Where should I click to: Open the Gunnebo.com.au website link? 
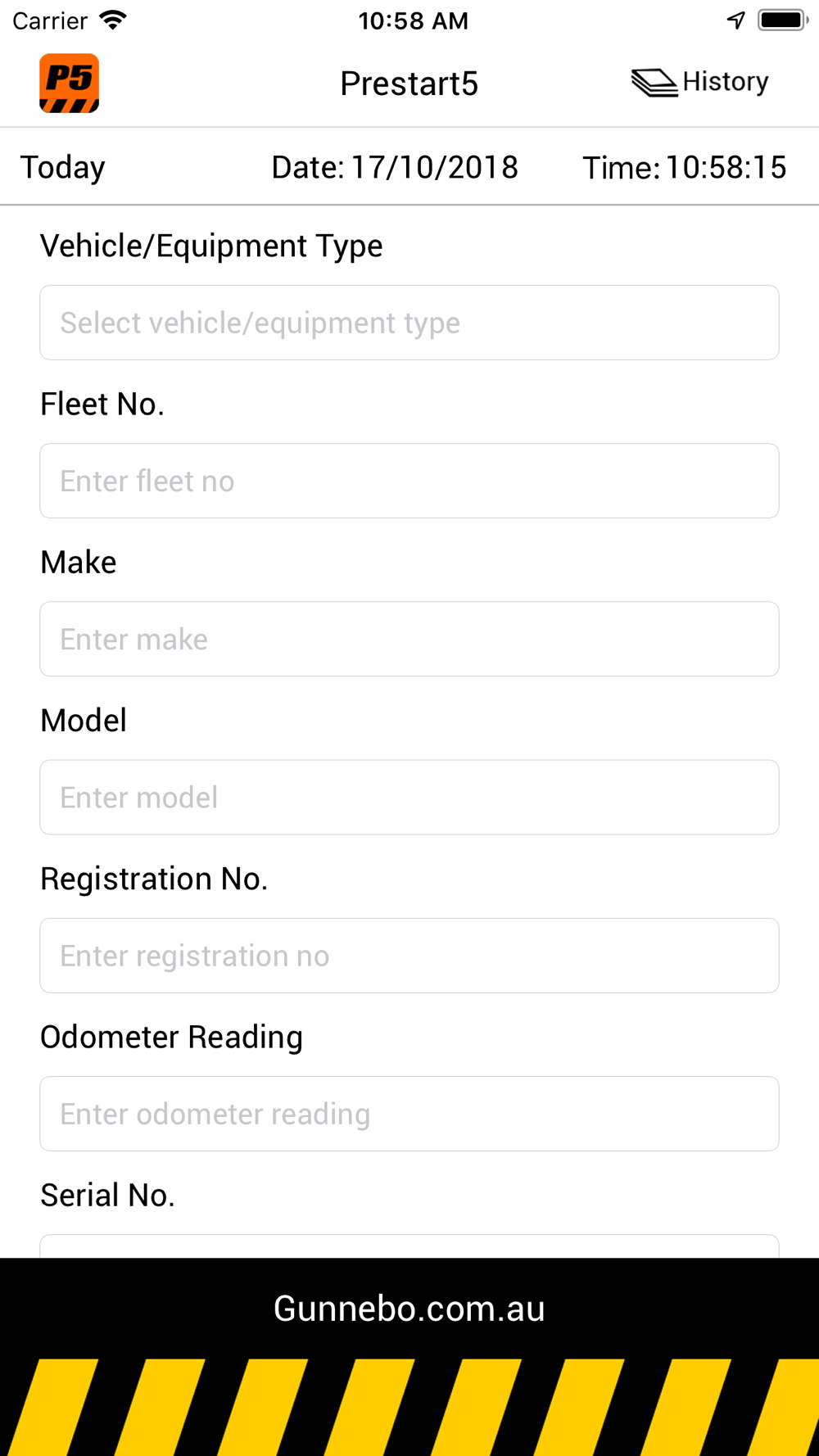tap(409, 1309)
